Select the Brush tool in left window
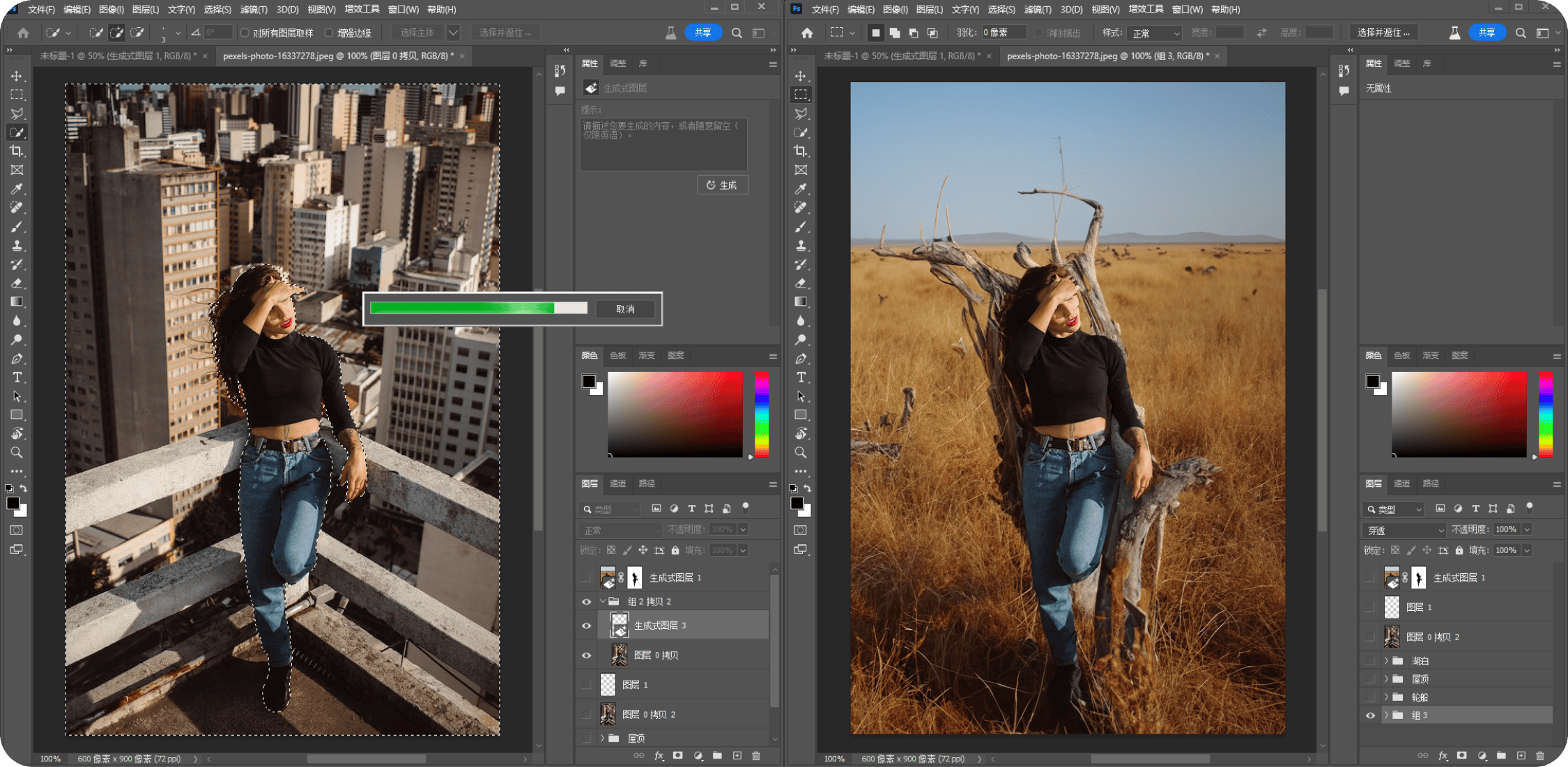Screen dimensions: 1568x767 [x=17, y=226]
